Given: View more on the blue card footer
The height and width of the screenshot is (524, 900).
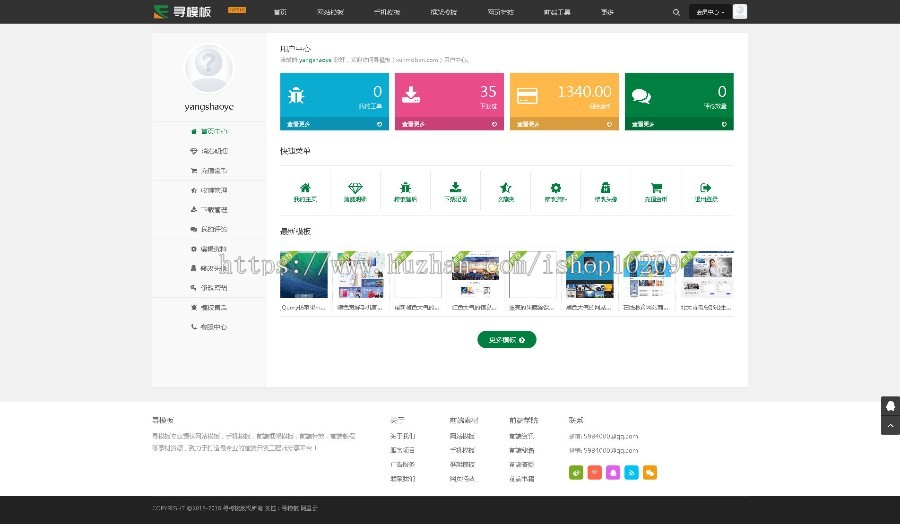Looking at the screenshot, I should pos(334,124).
